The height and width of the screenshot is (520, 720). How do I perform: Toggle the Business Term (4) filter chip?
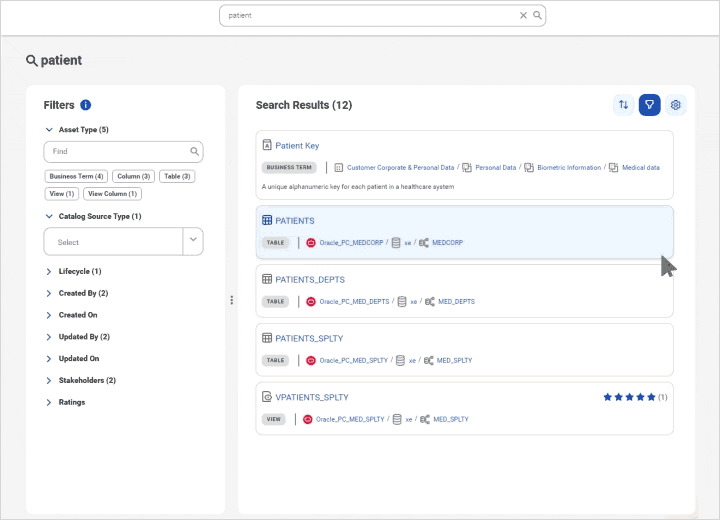(76, 176)
